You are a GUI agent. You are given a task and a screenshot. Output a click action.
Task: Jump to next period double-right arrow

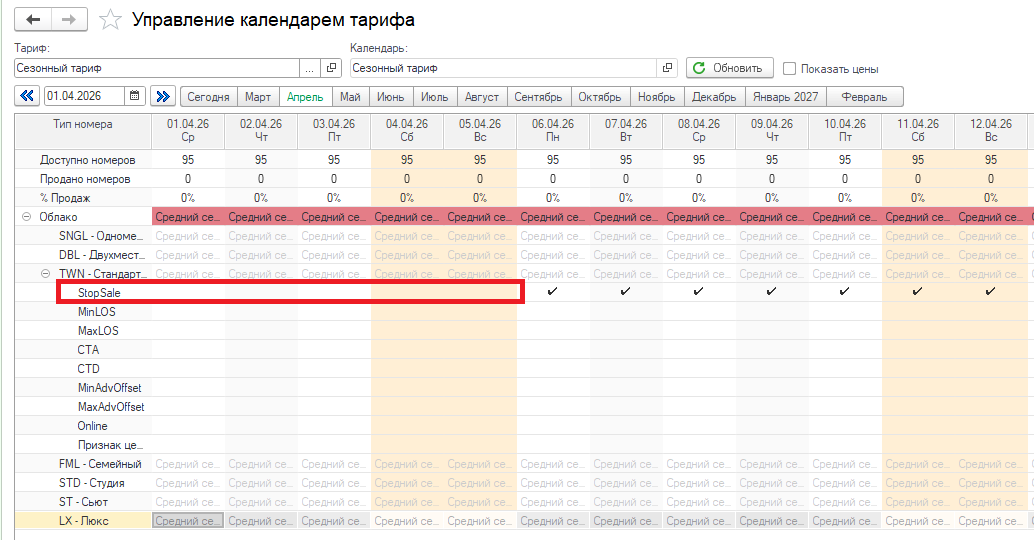click(162, 96)
